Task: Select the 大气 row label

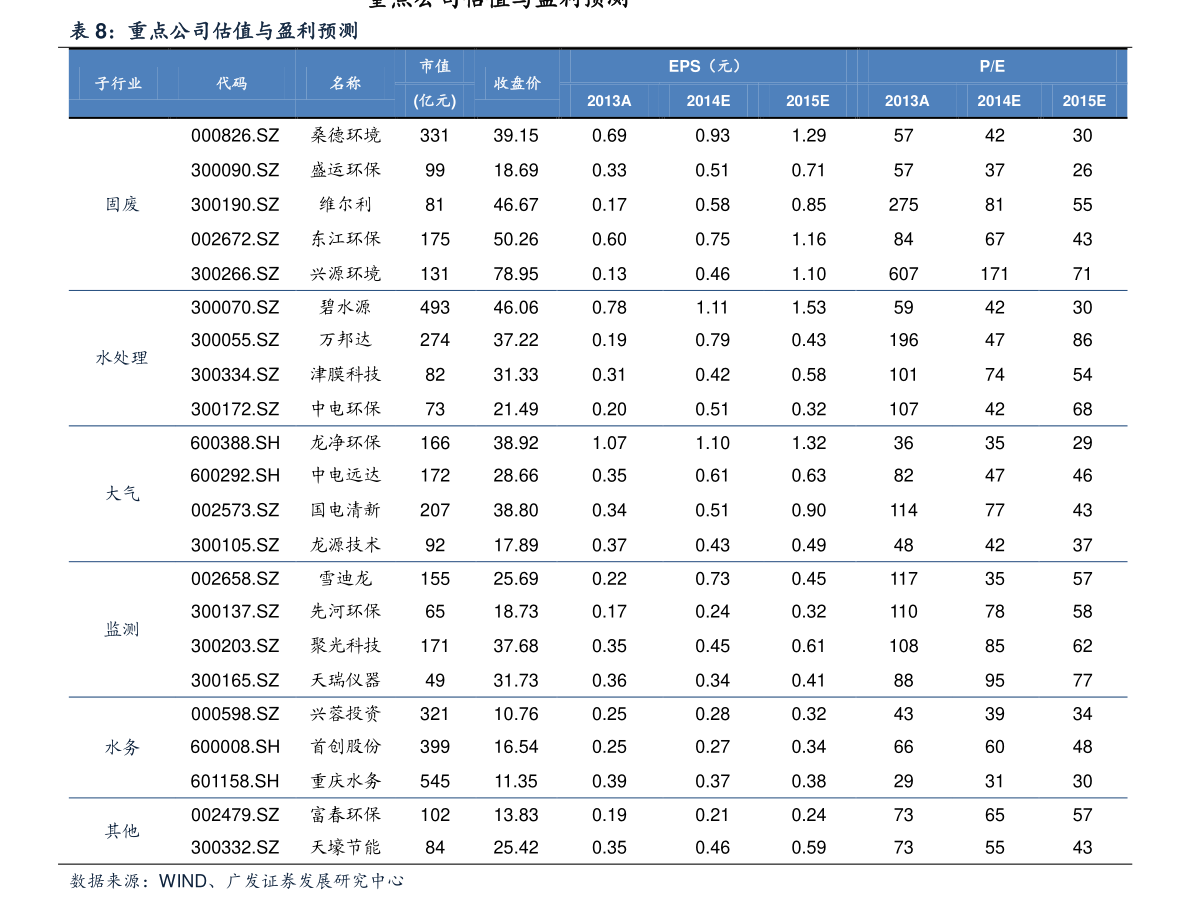Action: pyautogui.click(x=123, y=493)
